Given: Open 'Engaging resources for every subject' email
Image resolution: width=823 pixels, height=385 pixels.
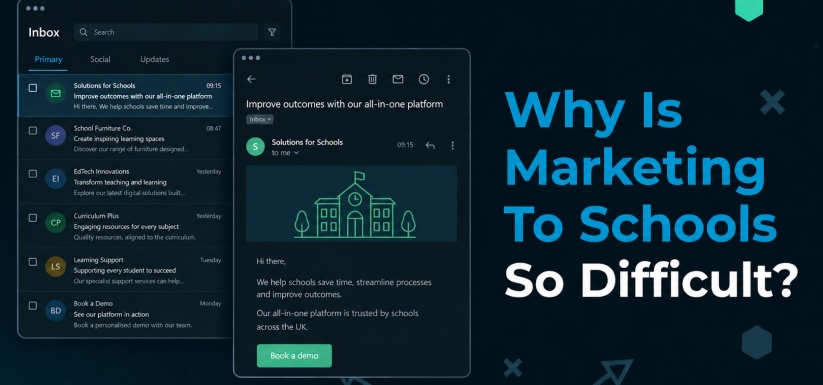Looking at the screenshot, I should [126, 226].
